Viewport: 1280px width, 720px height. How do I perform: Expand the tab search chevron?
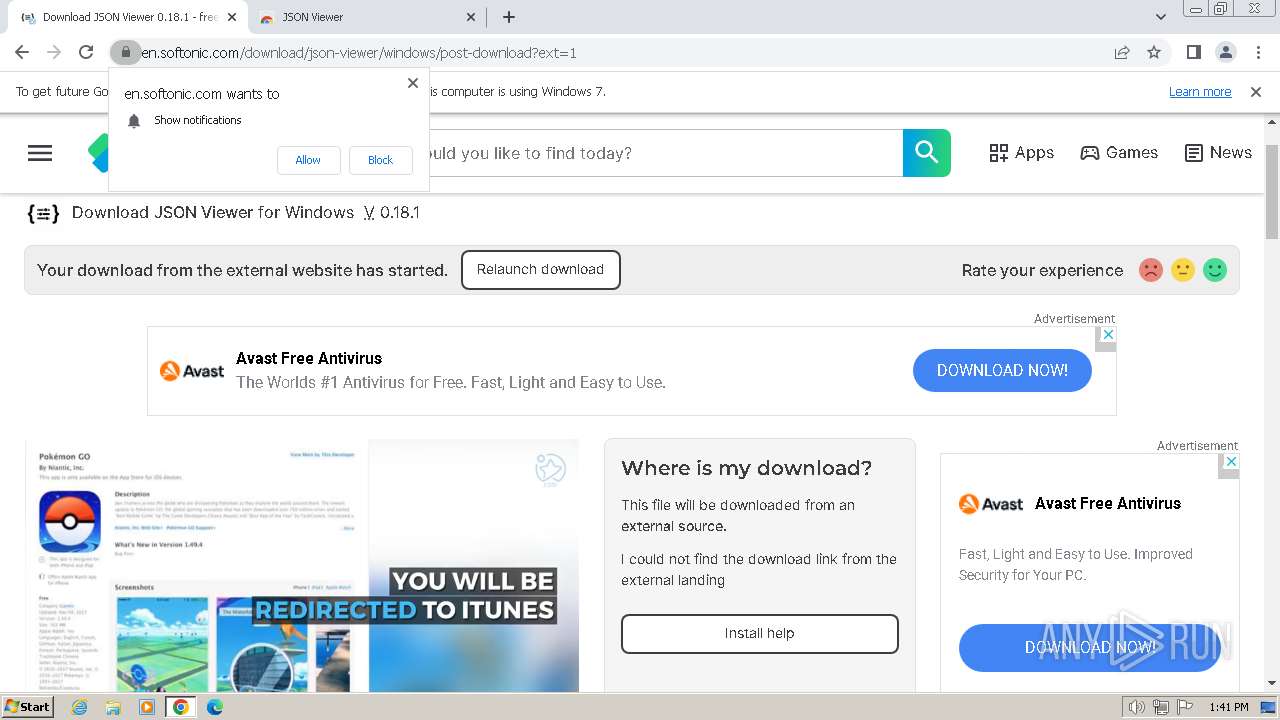(x=1161, y=17)
